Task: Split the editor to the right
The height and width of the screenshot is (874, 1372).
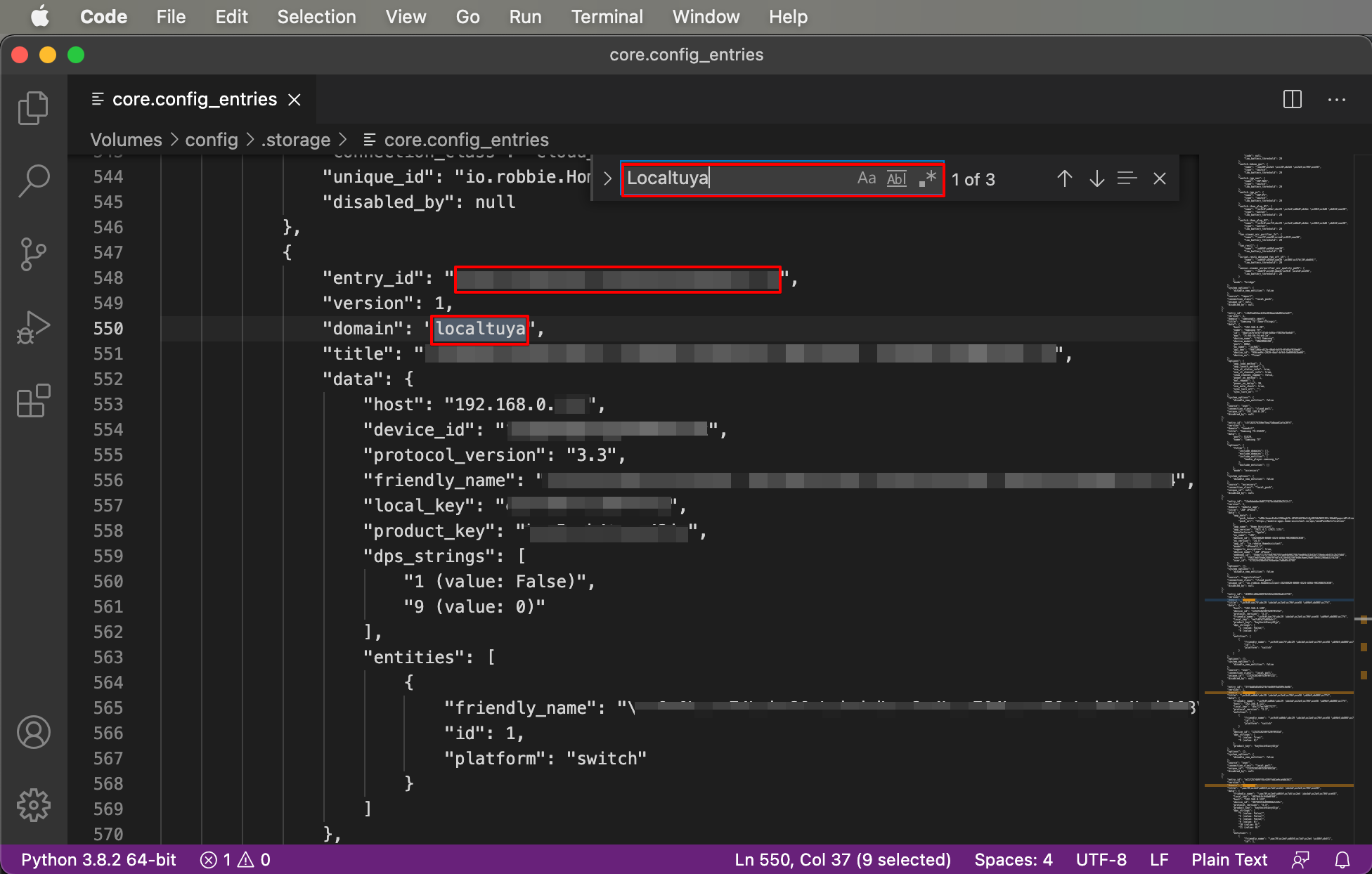Action: click(1292, 99)
